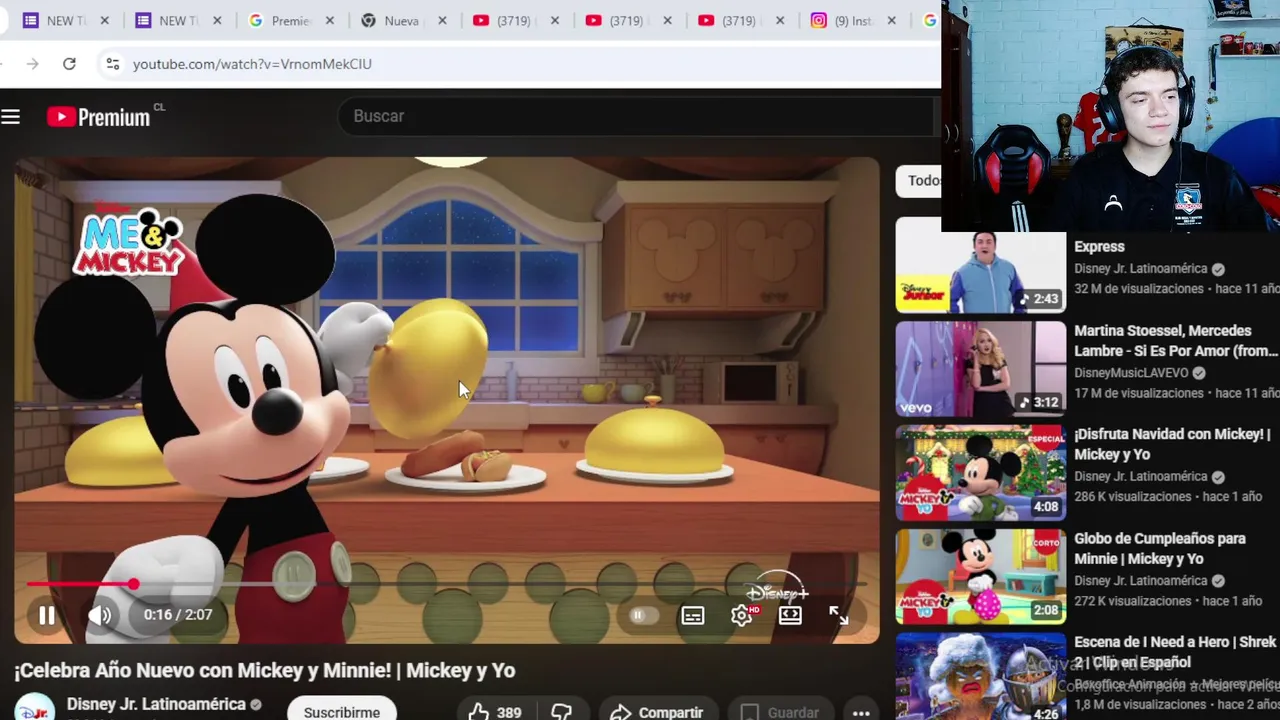Screen dimensions: 1280x720
Task: Open Shrek I Need a Hero thumbnail
Action: [x=981, y=676]
